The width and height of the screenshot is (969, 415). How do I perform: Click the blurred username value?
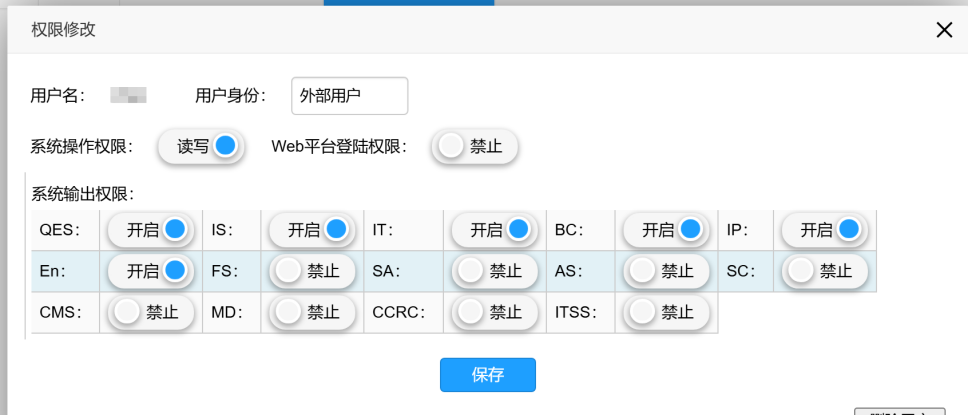(x=129, y=96)
